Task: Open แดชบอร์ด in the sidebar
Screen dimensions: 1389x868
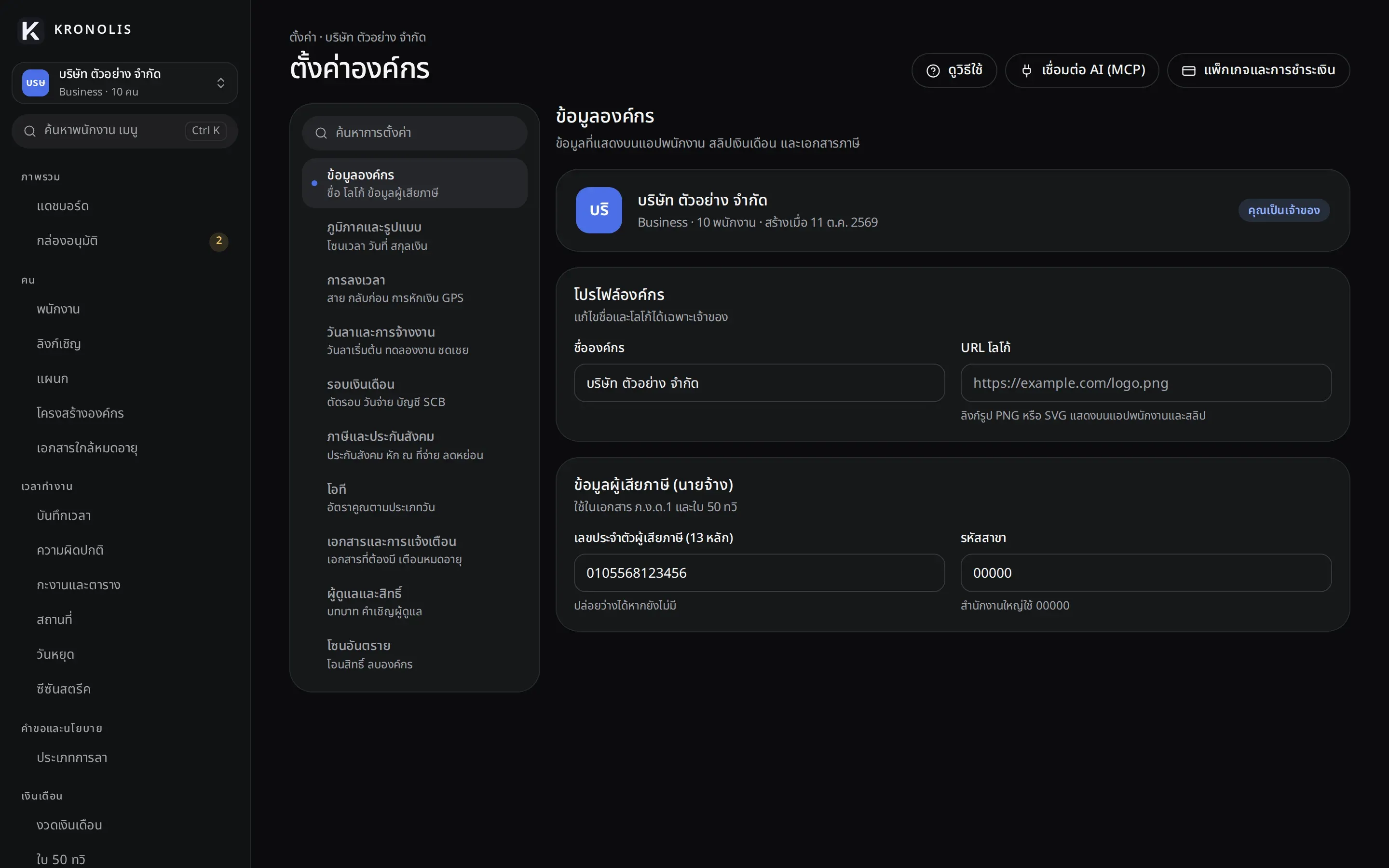Action: click(x=124, y=206)
